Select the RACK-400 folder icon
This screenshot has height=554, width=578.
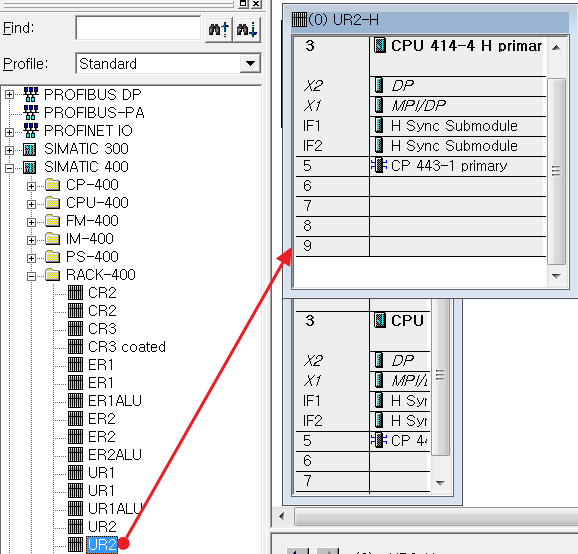coord(53,275)
